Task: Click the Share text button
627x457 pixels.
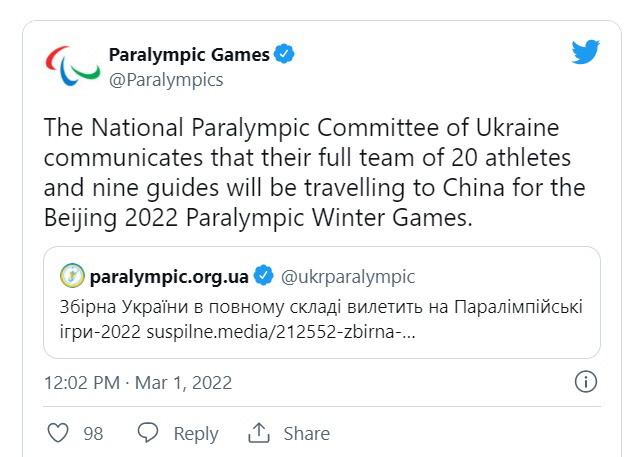Action: click(x=306, y=433)
